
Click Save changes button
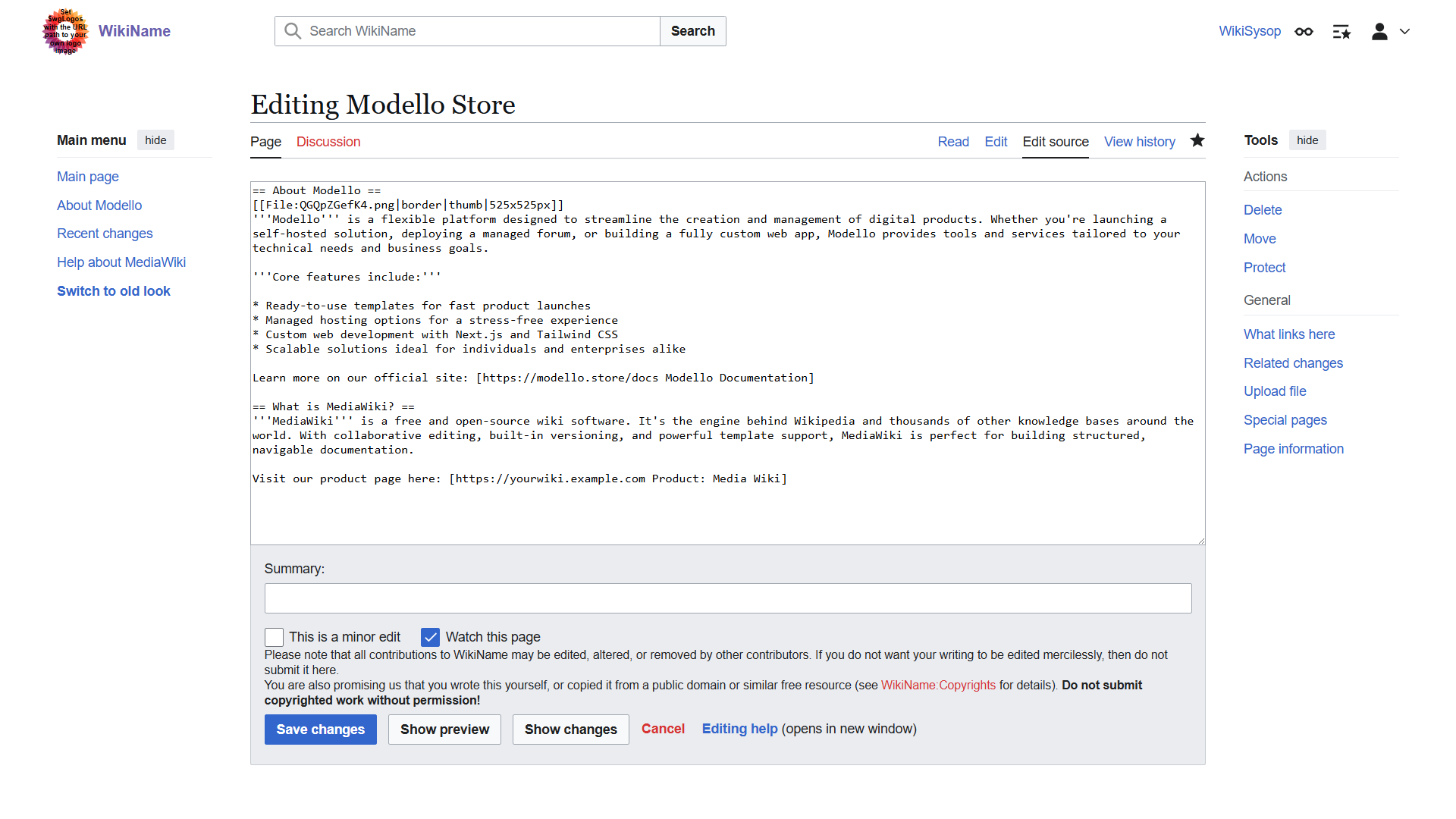tap(321, 730)
